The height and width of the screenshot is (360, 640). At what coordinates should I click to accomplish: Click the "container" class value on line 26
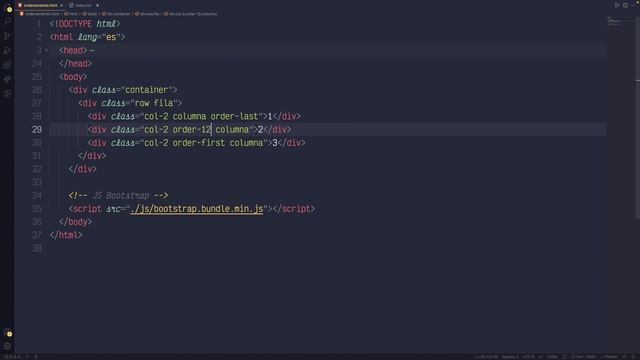pos(147,90)
